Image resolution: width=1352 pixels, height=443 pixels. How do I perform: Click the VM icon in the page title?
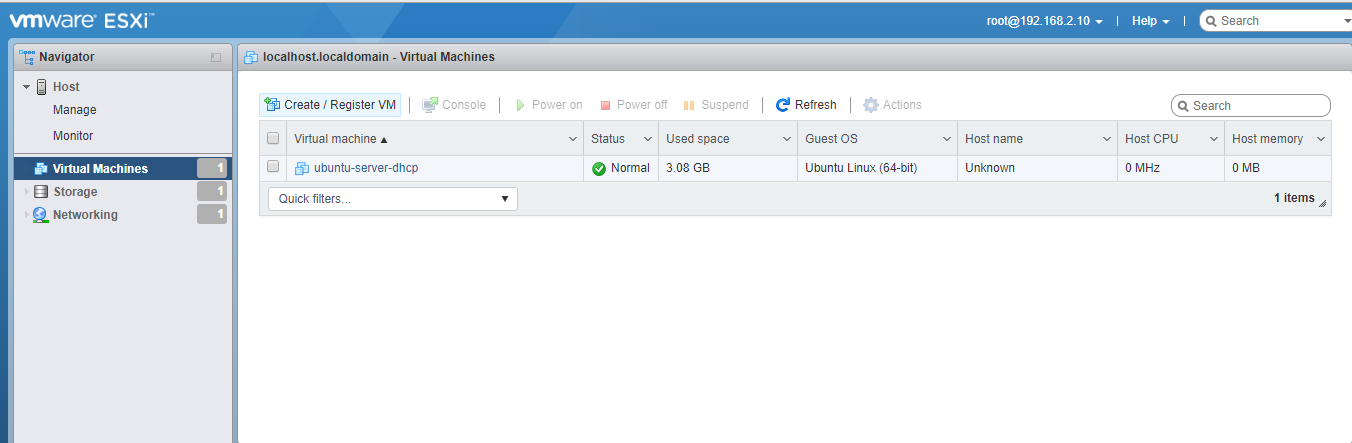click(251, 57)
